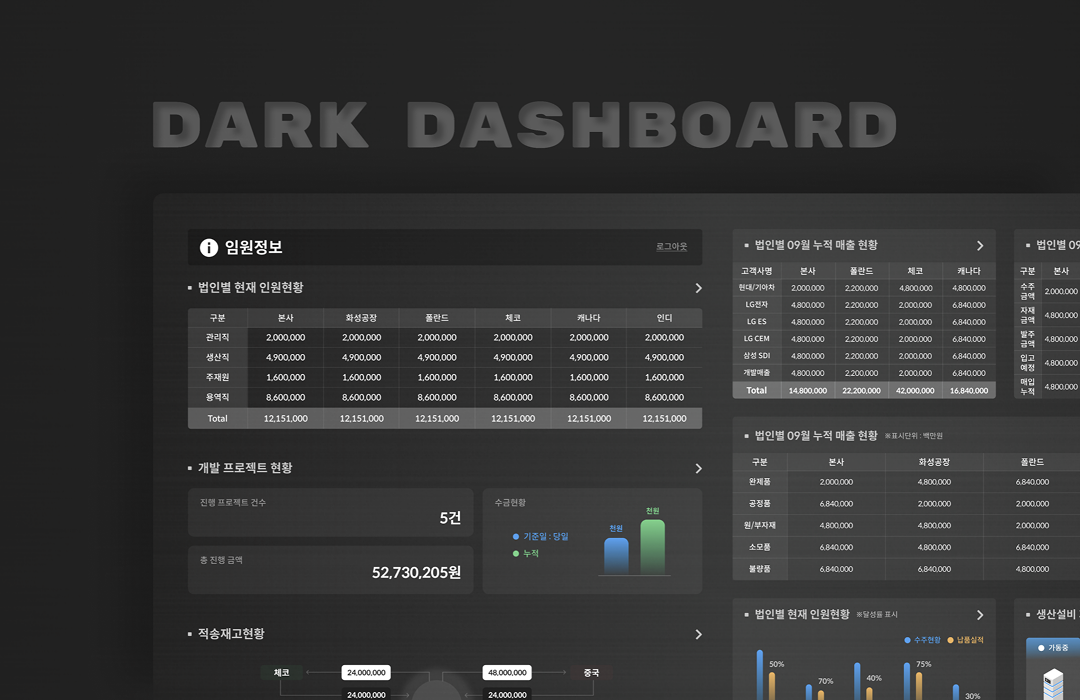Expand 개발 프로젝트 현황 section arrow

point(698,468)
